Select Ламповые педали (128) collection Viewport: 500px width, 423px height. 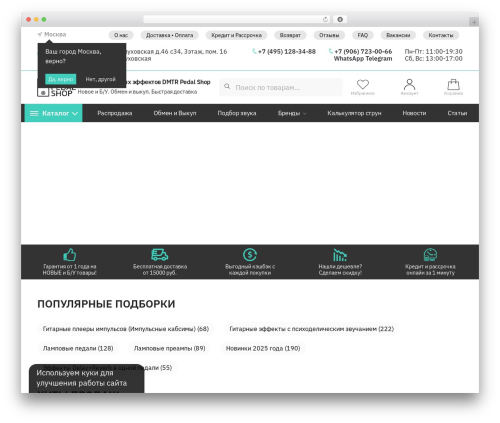78,348
